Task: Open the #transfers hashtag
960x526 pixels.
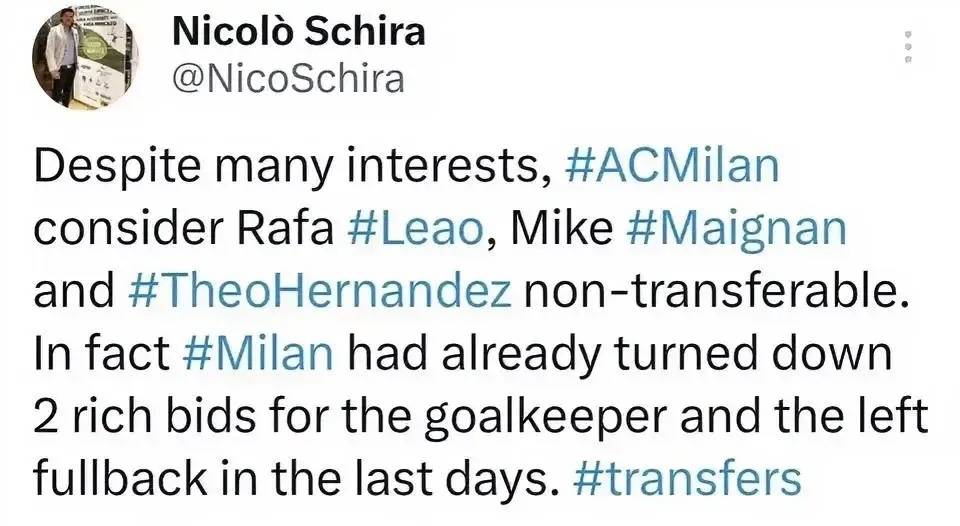Action: [688, 478]
